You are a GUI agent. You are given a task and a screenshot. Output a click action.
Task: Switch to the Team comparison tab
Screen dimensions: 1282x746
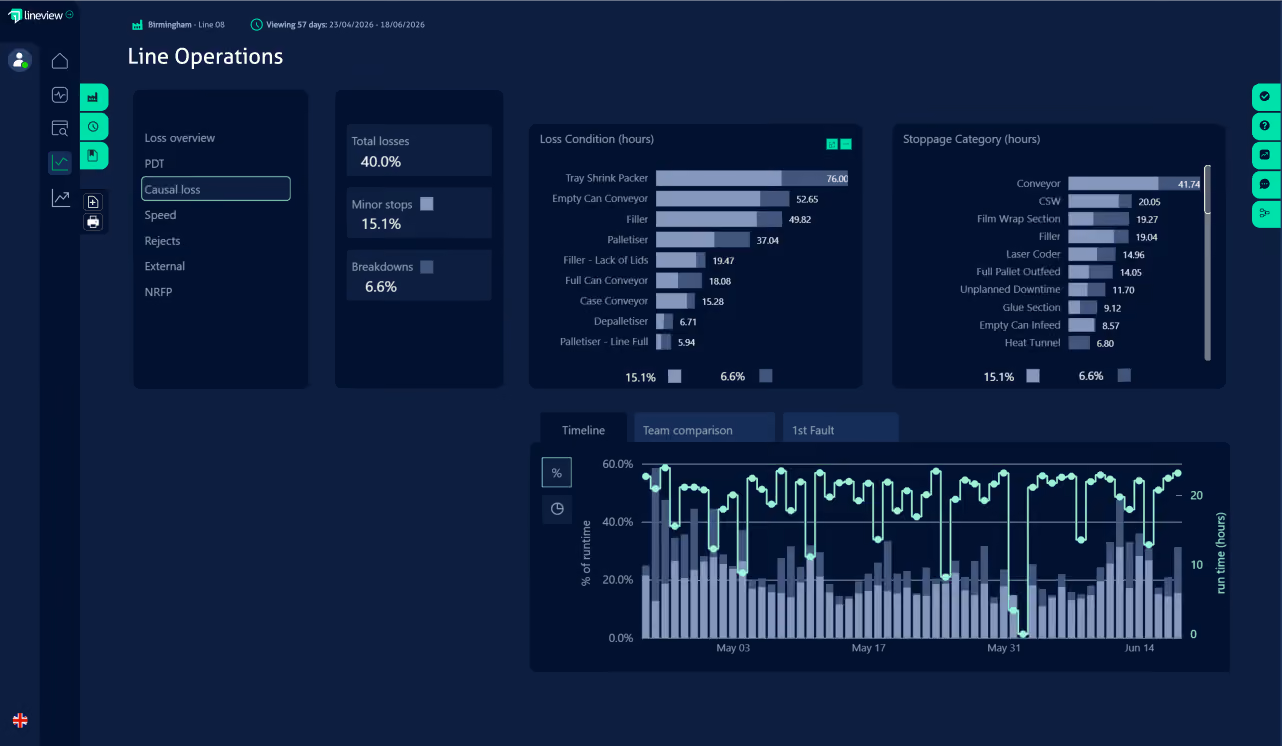[x=704, y=428]
